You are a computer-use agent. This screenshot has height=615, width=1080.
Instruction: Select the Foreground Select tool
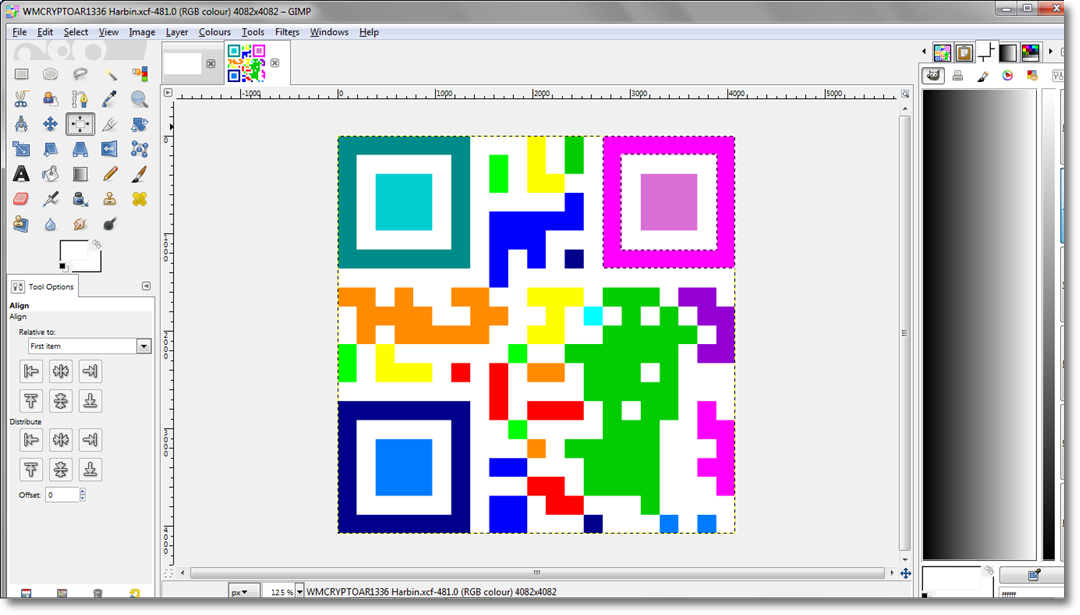tap(50, 99)
